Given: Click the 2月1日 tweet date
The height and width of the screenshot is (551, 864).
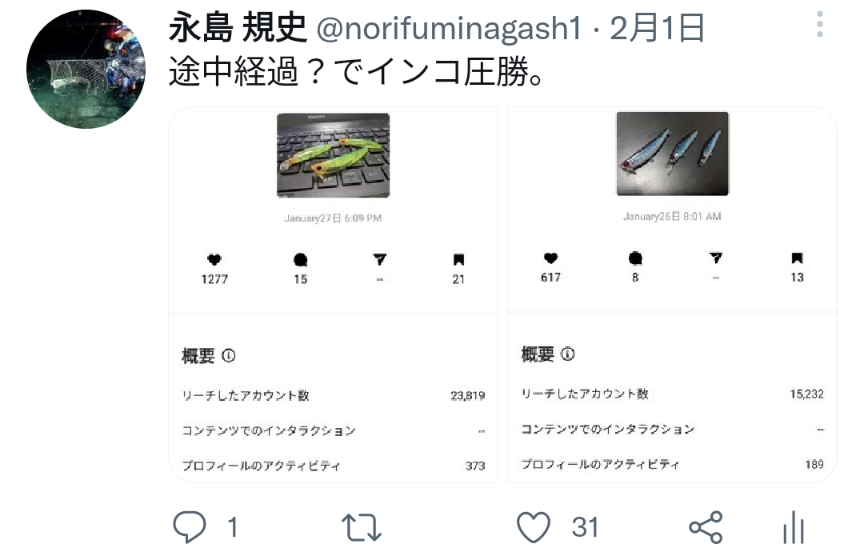Looking at the screenshot, I should pos(657,28).
